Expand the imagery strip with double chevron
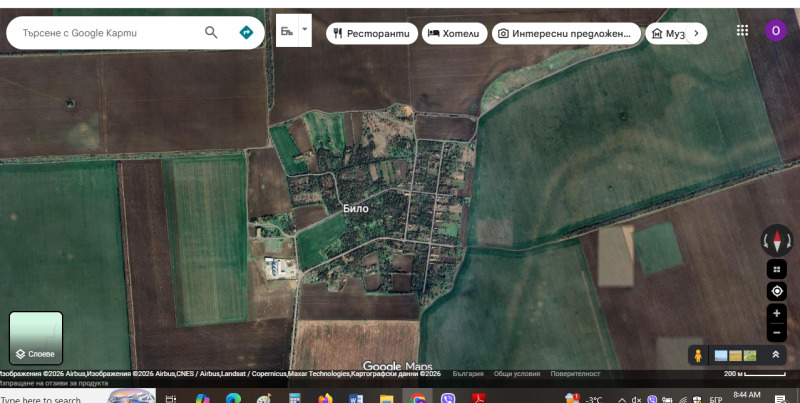This screenshot has width=800, height=403. [775, 355]
